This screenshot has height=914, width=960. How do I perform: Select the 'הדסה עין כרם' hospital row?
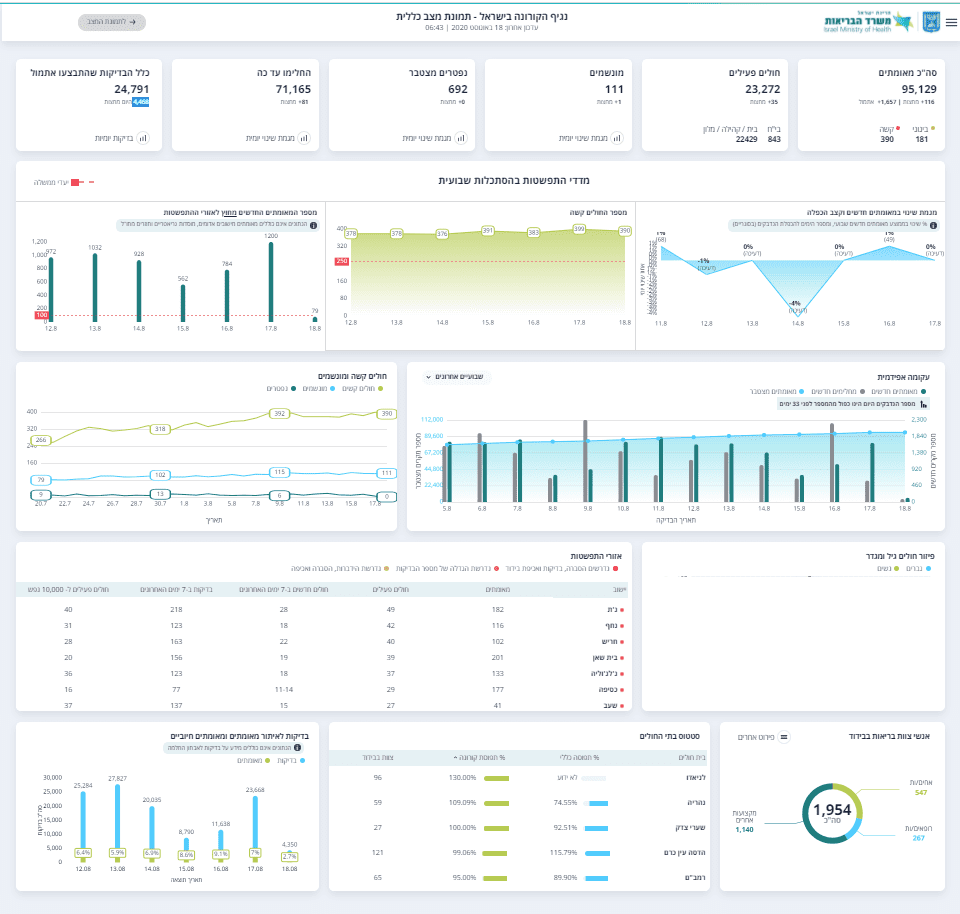pos(519,853)
